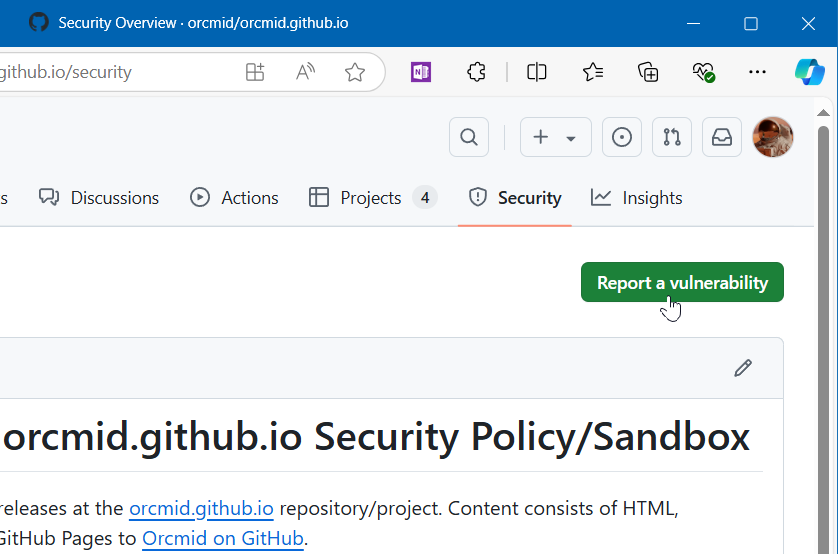
Task: Click the Report a vulnerability button
Action: 682,282
